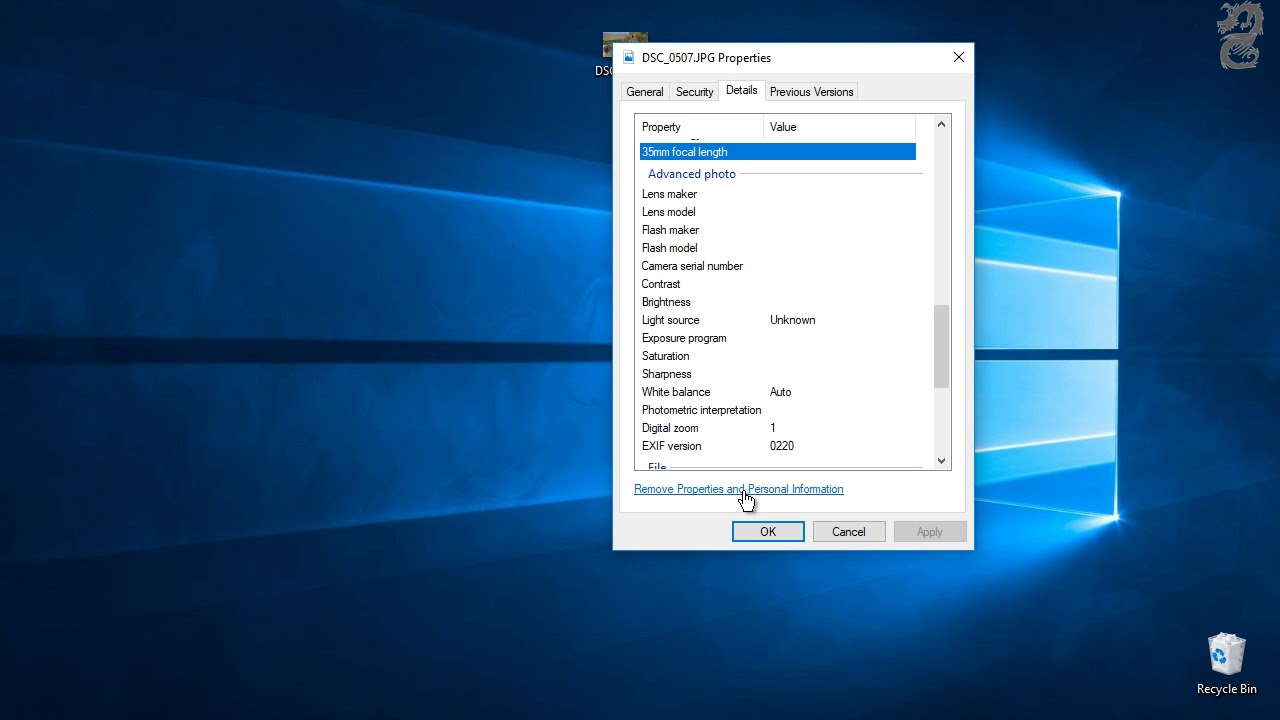The width and height of the screenshot is (1280, 720).
Task: Click the scroll down arrow in property list
Action: click(x=941, y=461)
